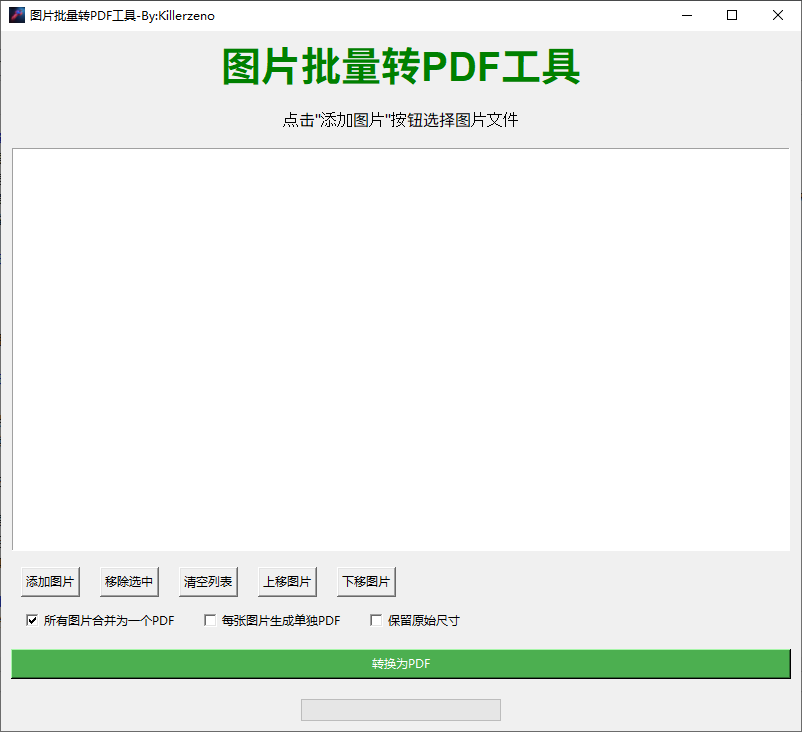This screenshot has height=732, width=802.
Task: Click the 添加图片 button
Action: (x=50, y=582)
